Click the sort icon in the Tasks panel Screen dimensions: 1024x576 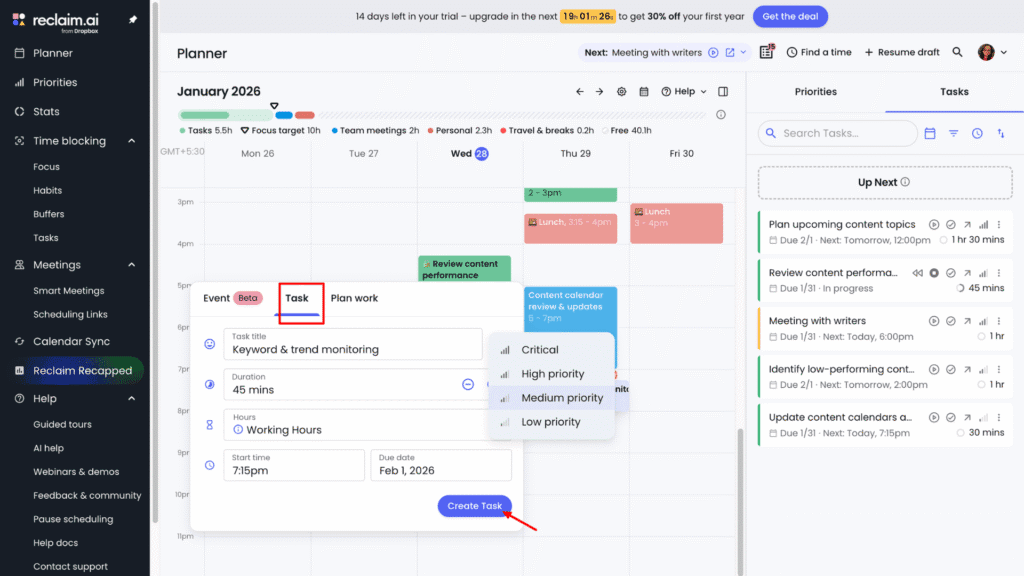[1001, 133]
